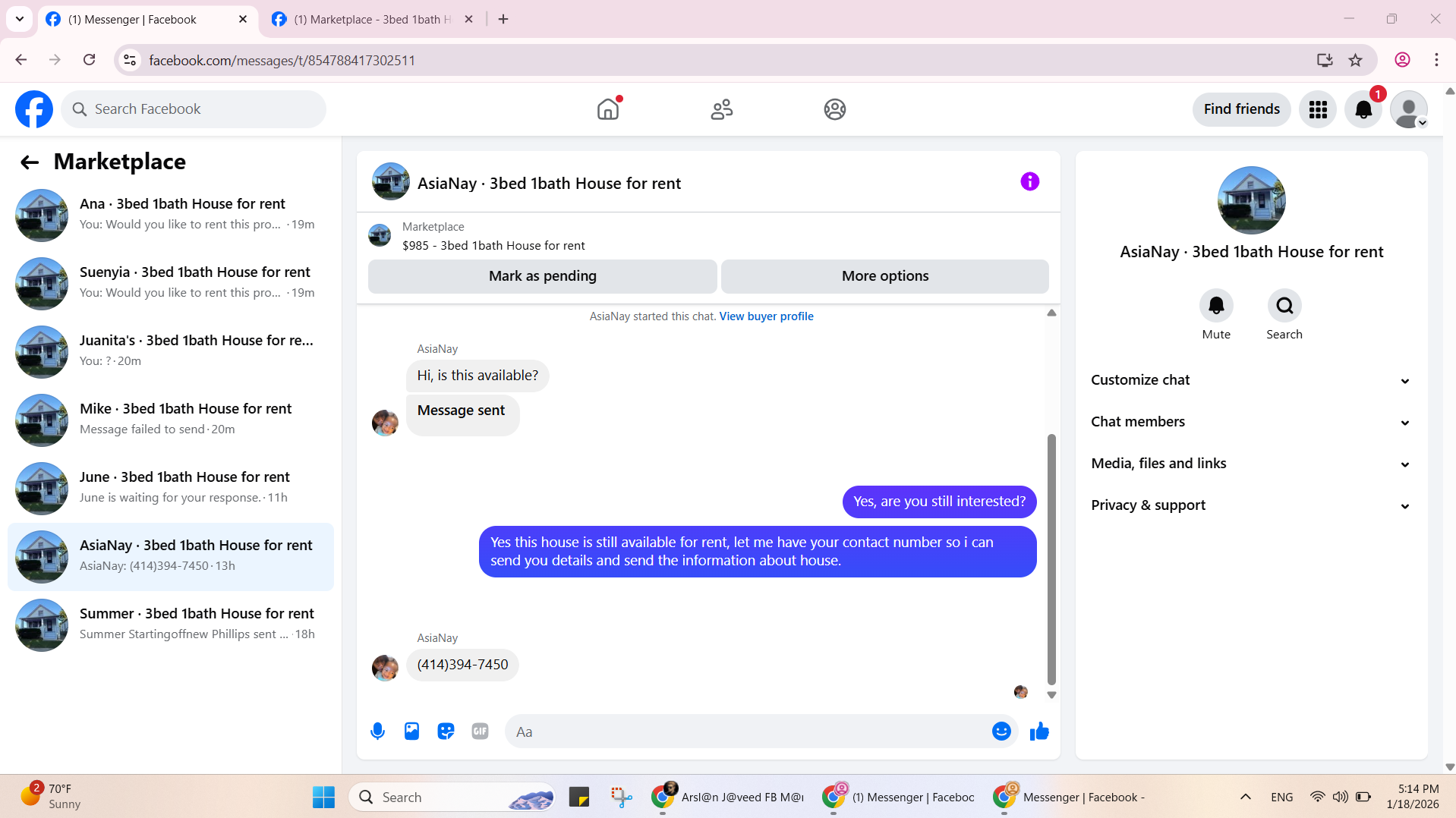Open Windows Start menu

click(323, 798)
